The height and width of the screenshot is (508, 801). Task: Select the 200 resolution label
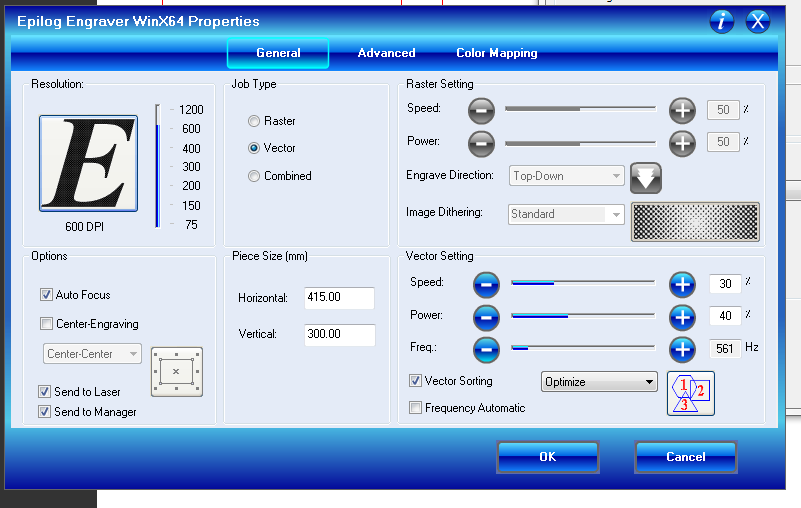coord(191,186)
